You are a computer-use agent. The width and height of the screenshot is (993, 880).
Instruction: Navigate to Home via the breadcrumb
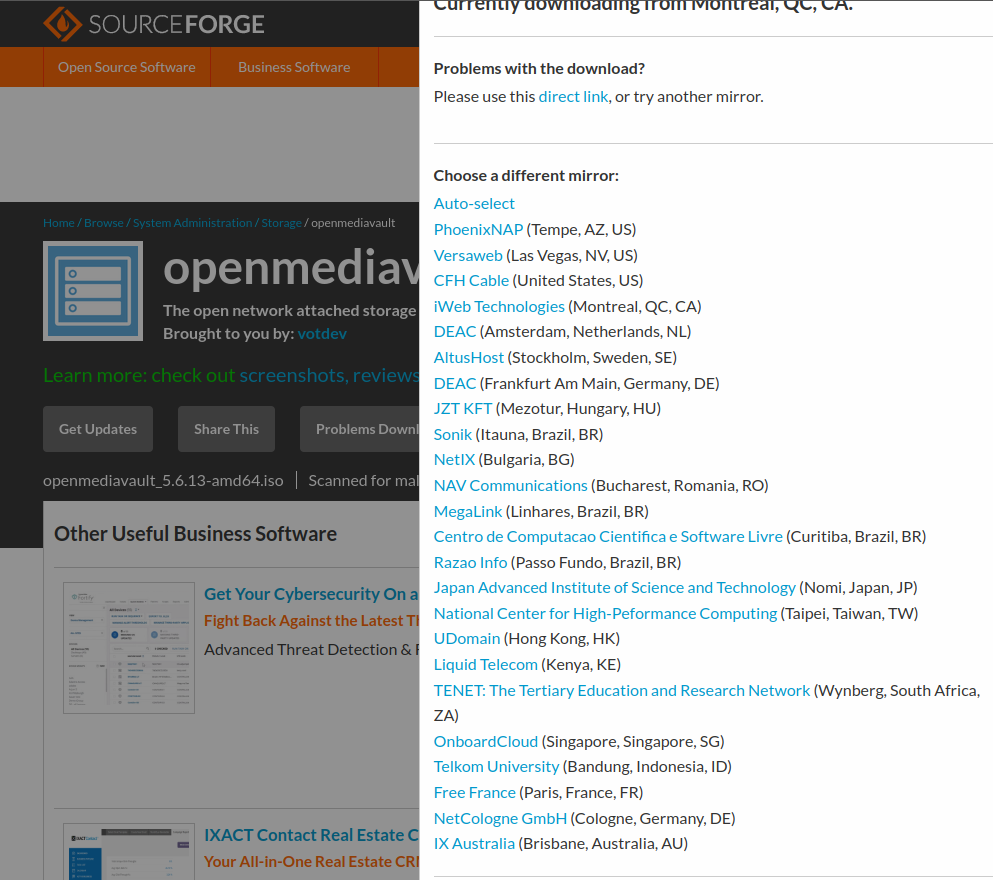coord(58,222)
